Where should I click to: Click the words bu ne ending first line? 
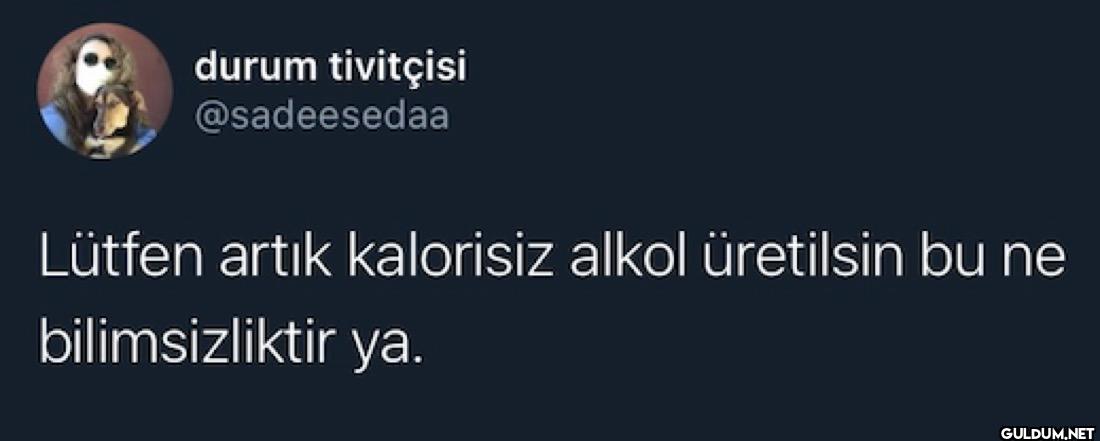(991, 259)
